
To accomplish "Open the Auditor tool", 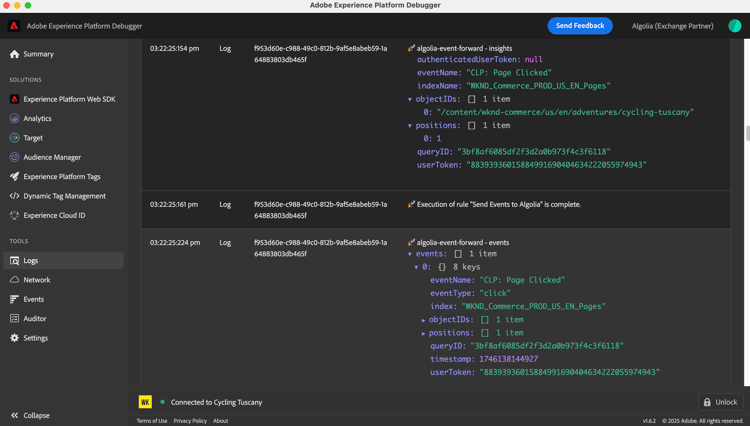I will (x=35, y=318).
